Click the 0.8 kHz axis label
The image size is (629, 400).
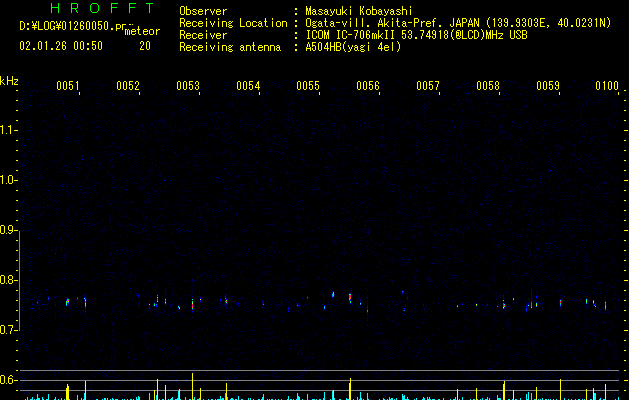pyautogui.click(x=8, y=280)
